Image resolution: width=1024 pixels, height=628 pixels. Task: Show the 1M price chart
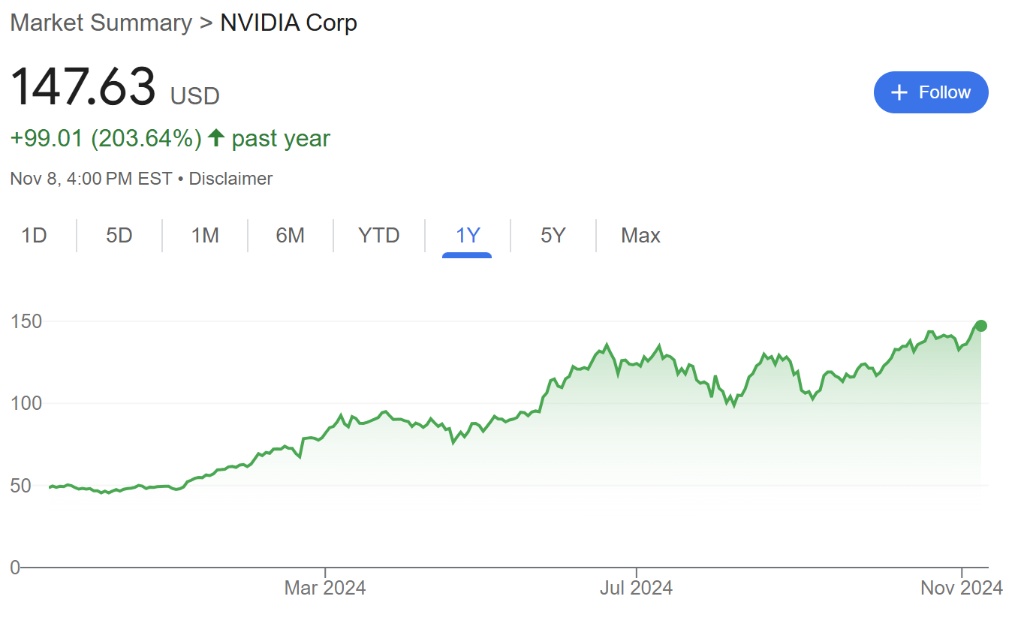tap(205, 236)
